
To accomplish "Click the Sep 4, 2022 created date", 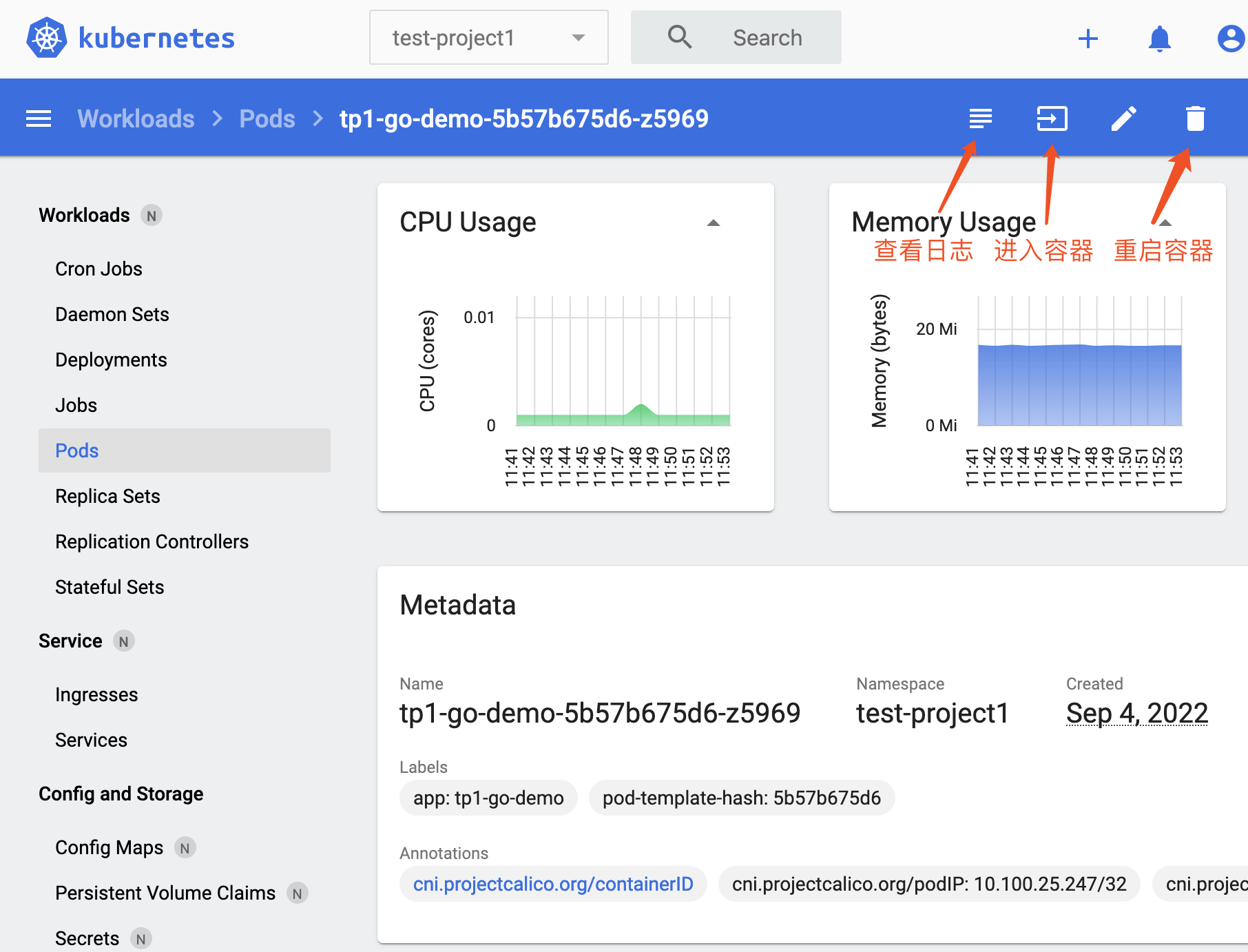I will click(x=1136, y=713).
